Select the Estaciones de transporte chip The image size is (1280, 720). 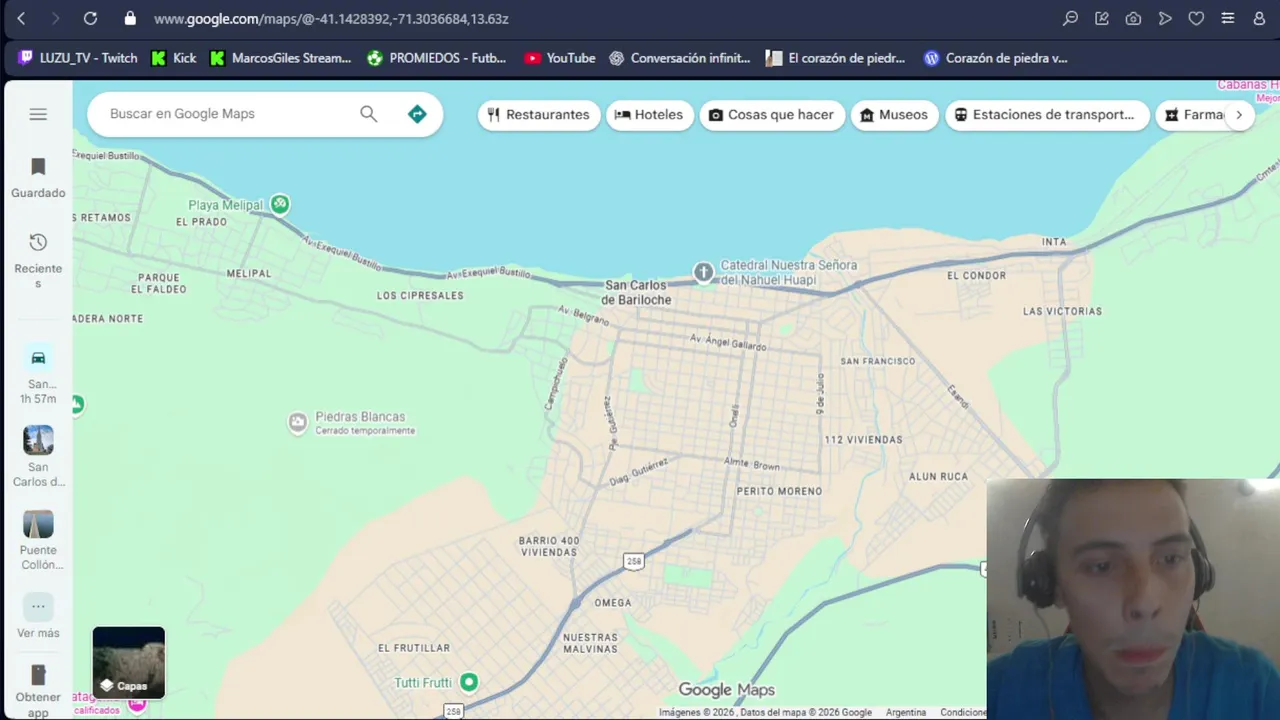coord(1047,115)
